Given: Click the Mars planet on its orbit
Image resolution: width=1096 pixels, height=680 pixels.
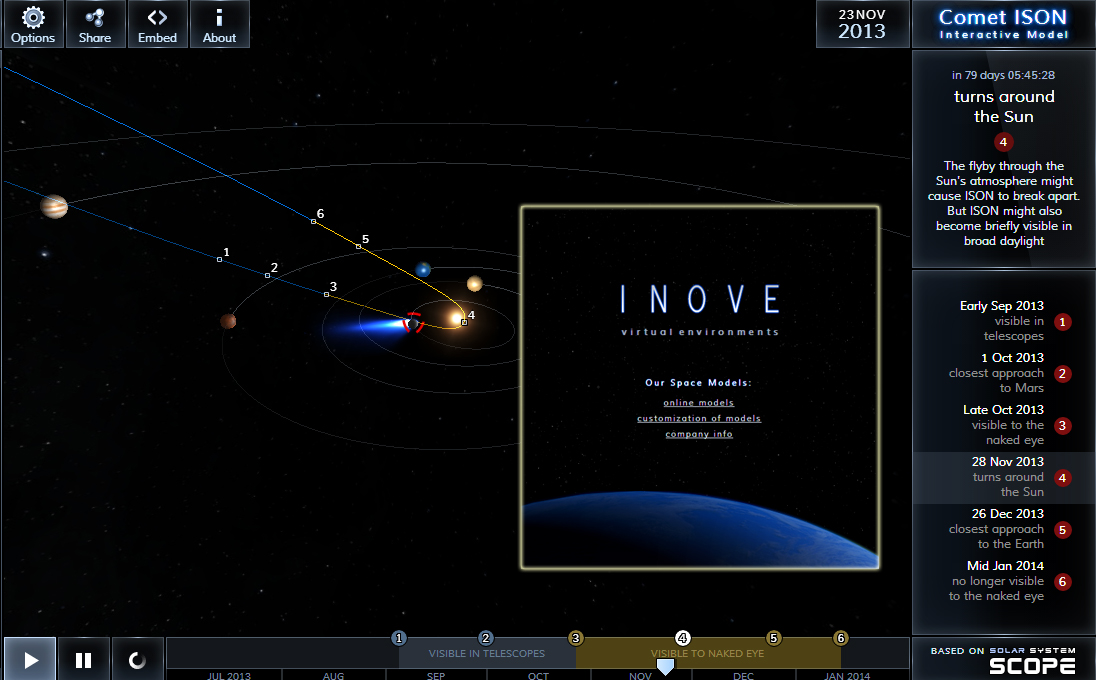Looking at the screenshot, I should point(228,321).
